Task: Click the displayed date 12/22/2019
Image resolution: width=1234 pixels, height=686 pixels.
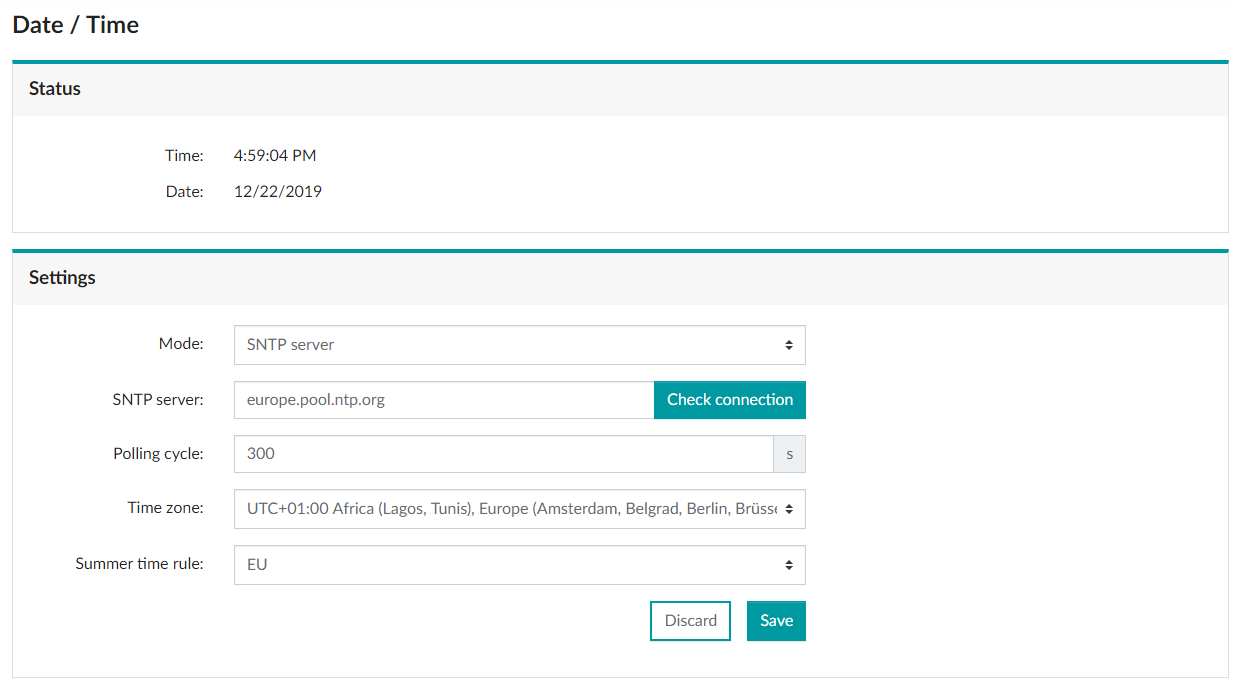Action: [x=278, y=191]
